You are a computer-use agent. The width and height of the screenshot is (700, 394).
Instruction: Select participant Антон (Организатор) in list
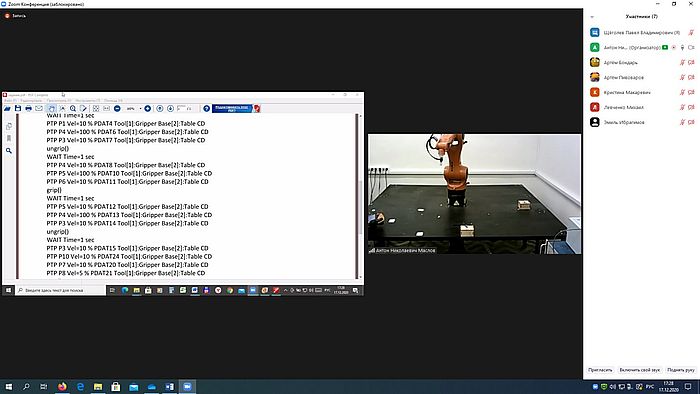641,47
